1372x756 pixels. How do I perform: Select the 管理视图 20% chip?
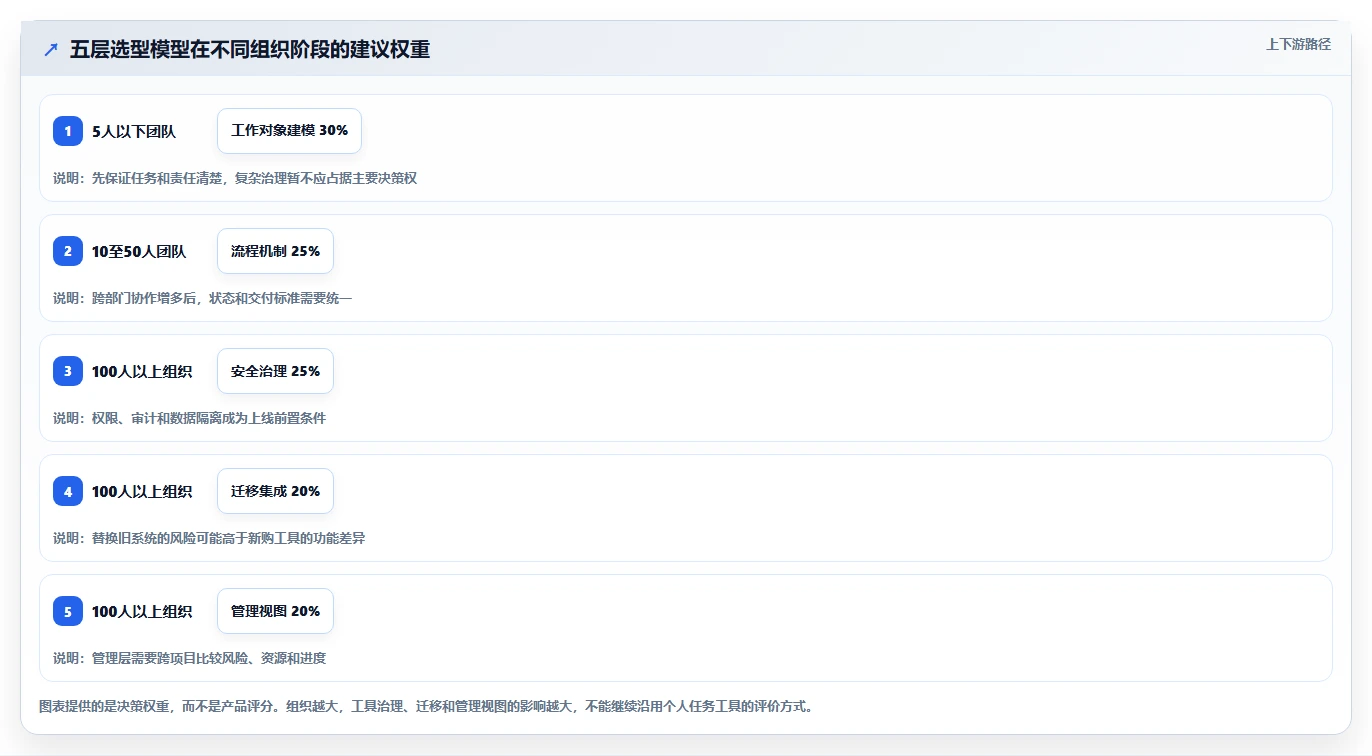click(x=275, y=611)
